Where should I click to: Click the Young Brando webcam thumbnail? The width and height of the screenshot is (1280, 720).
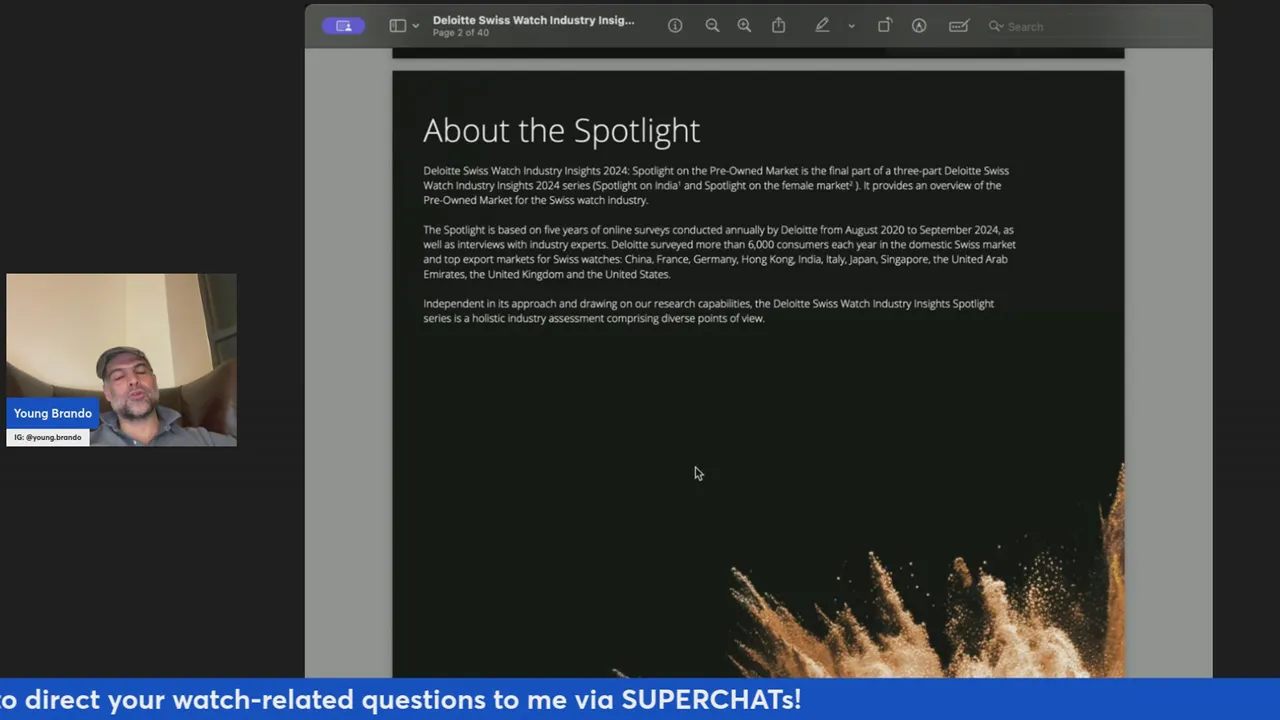(121, 359)
